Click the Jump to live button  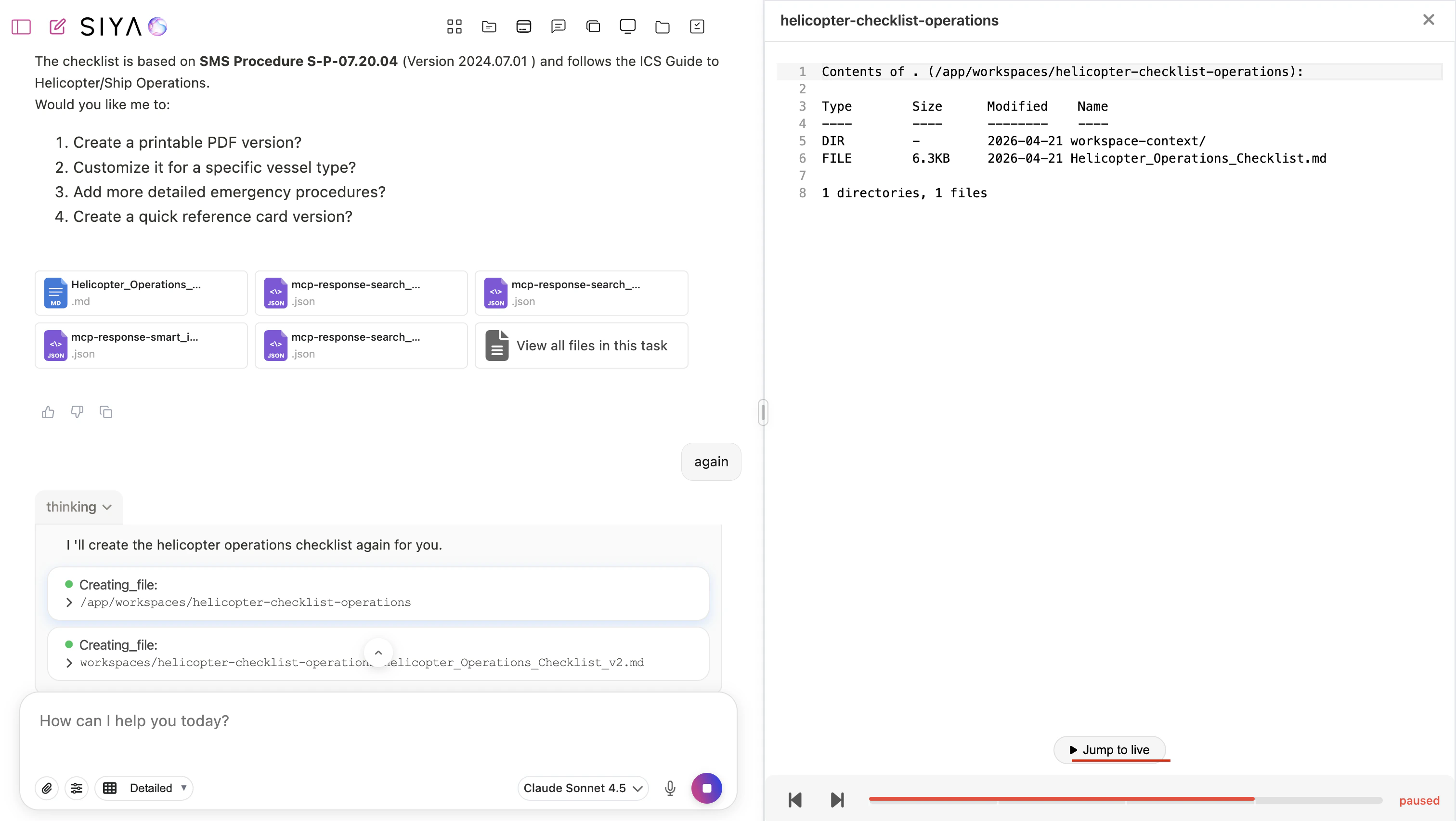[1109, 750]
